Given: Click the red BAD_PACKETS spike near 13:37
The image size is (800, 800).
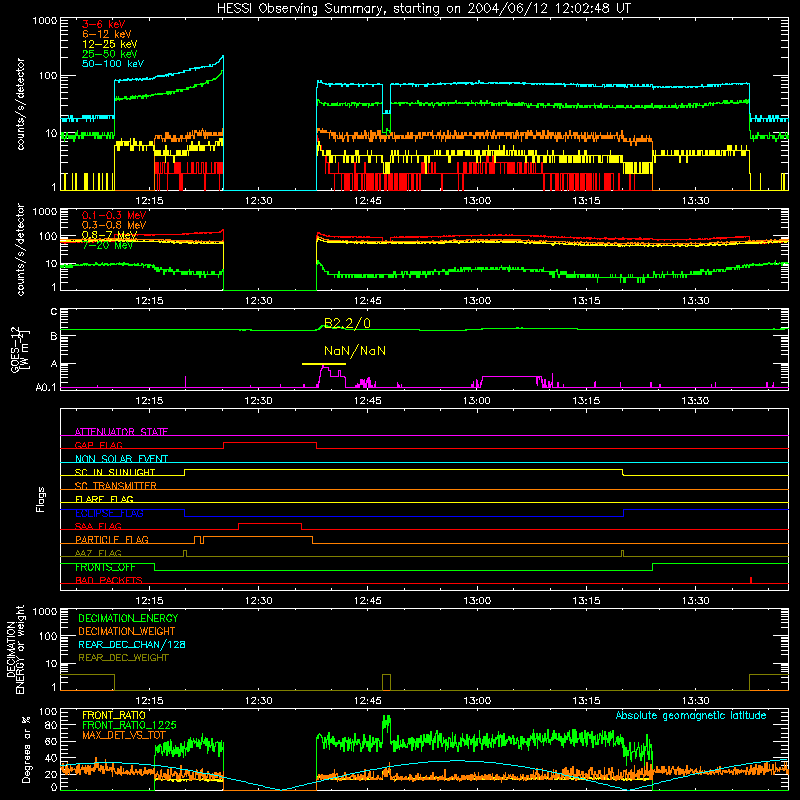Looking at the screenshot, I should point(751,580).
